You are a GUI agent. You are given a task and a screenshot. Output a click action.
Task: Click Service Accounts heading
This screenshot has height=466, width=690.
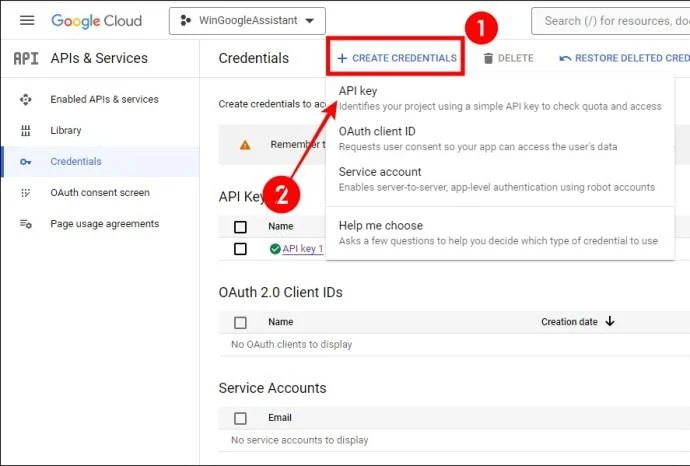pyautogui.click(x=272, y=388)
